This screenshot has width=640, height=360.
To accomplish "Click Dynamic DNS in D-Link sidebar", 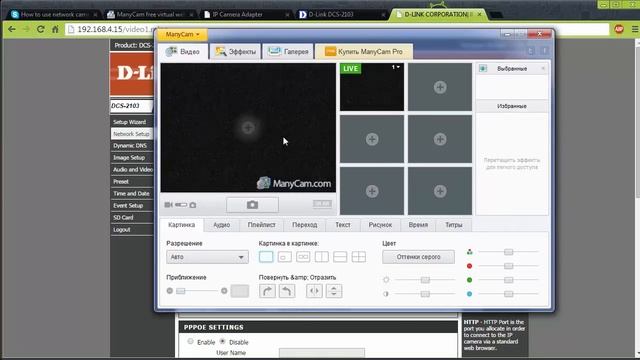I will (131, 146).
